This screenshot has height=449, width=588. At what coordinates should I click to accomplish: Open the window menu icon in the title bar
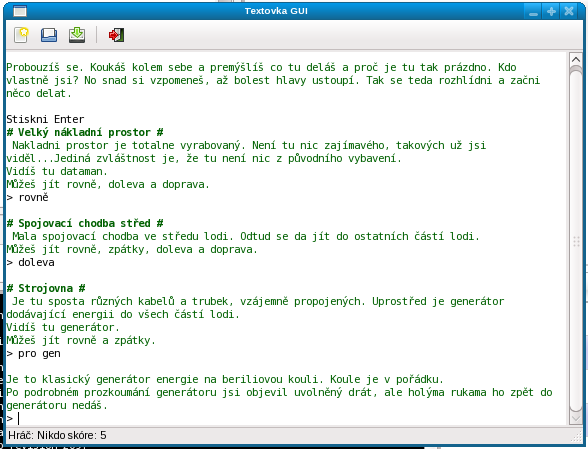20,11
